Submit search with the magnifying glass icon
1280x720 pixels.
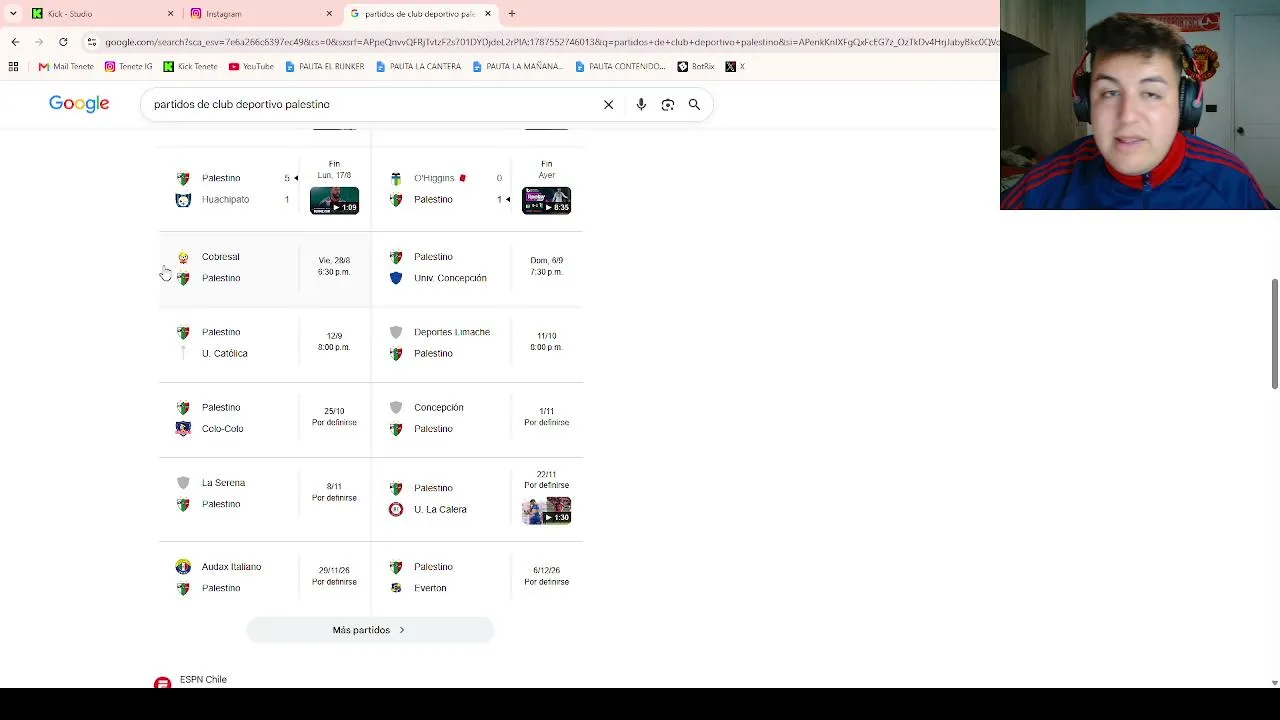coord(694,104)
